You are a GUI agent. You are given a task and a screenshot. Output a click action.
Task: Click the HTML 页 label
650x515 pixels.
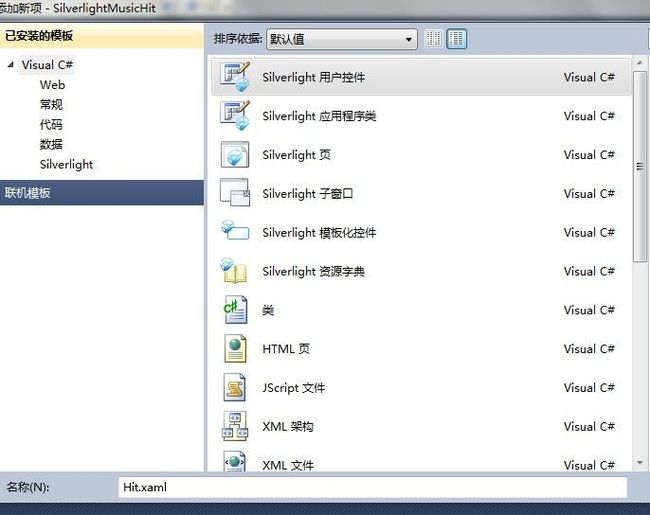click(x=286, y=349)
